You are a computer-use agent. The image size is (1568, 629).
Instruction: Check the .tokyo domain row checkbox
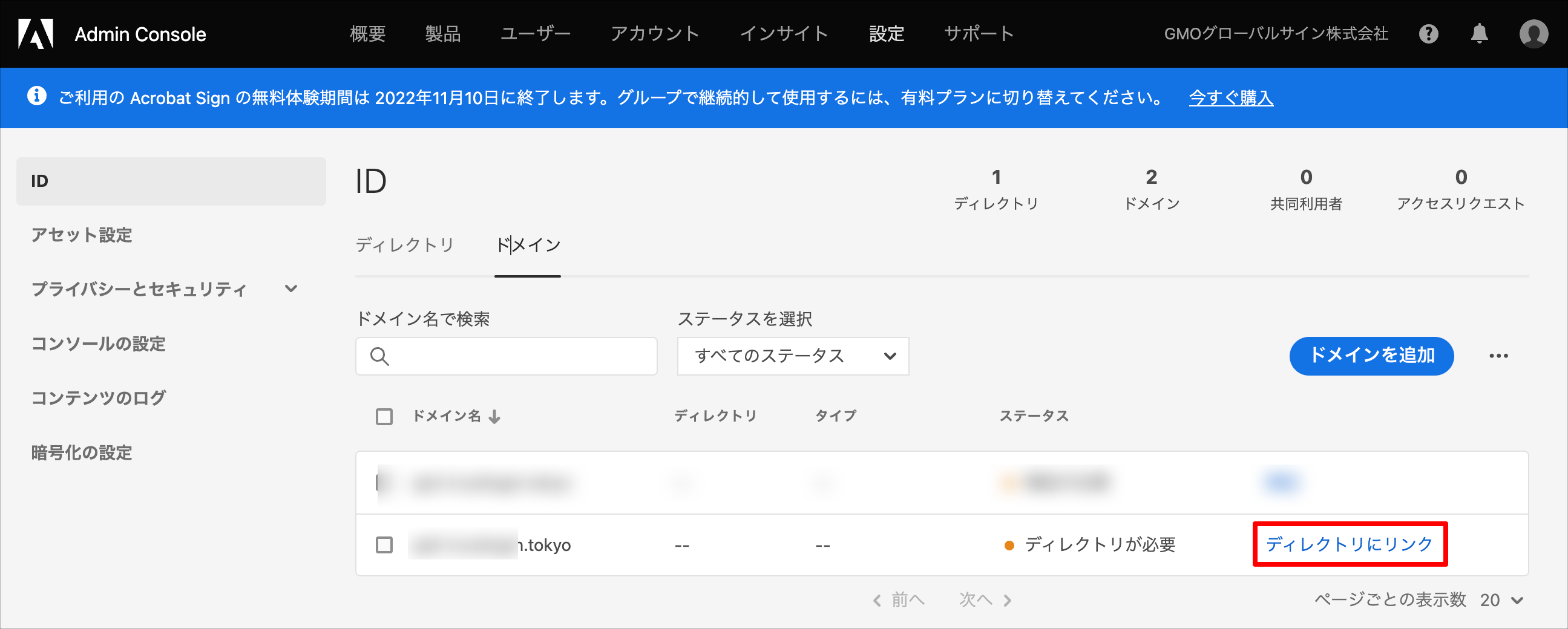point(384,544)
